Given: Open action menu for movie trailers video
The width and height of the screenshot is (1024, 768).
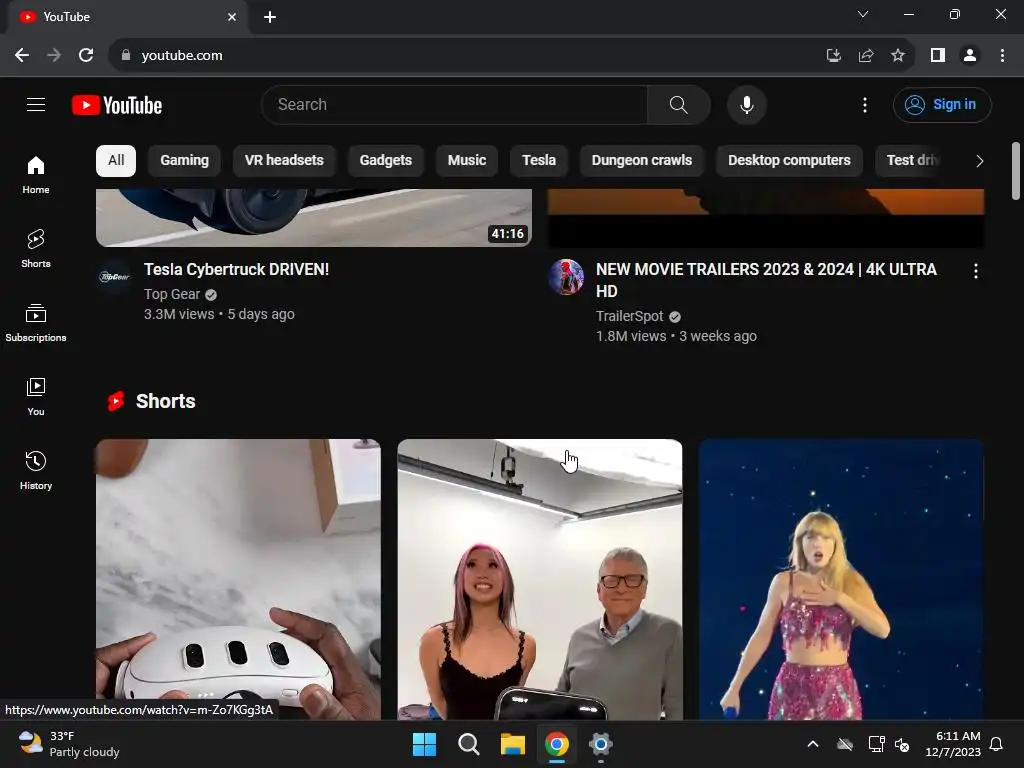Looking at the screenshot, I should [x=976, y=271].
